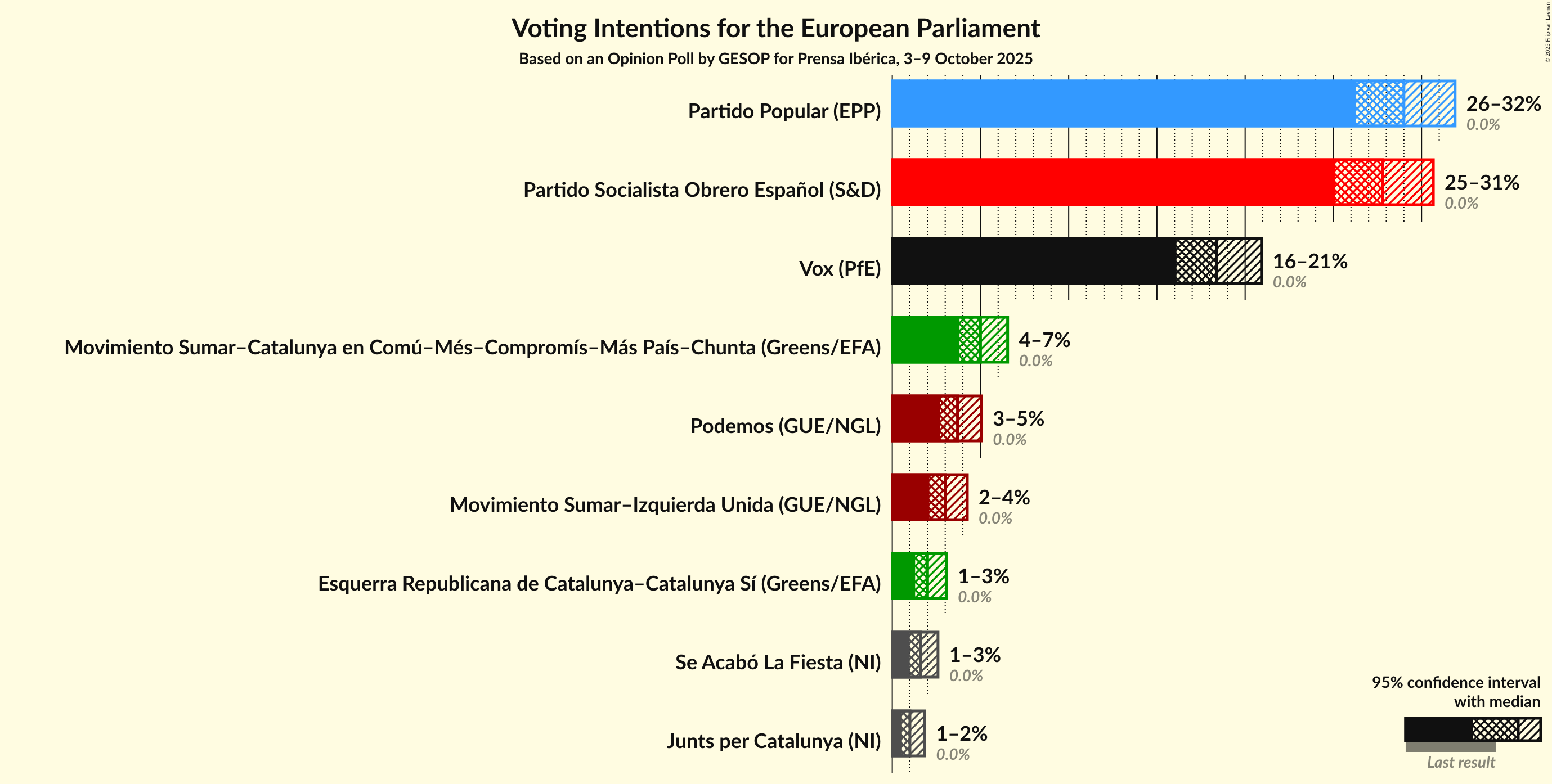Viewport: 1552px width, 784px height.
Task: Click the gray Se Acabó La Fiesta bar
Action: click(901, 655)
